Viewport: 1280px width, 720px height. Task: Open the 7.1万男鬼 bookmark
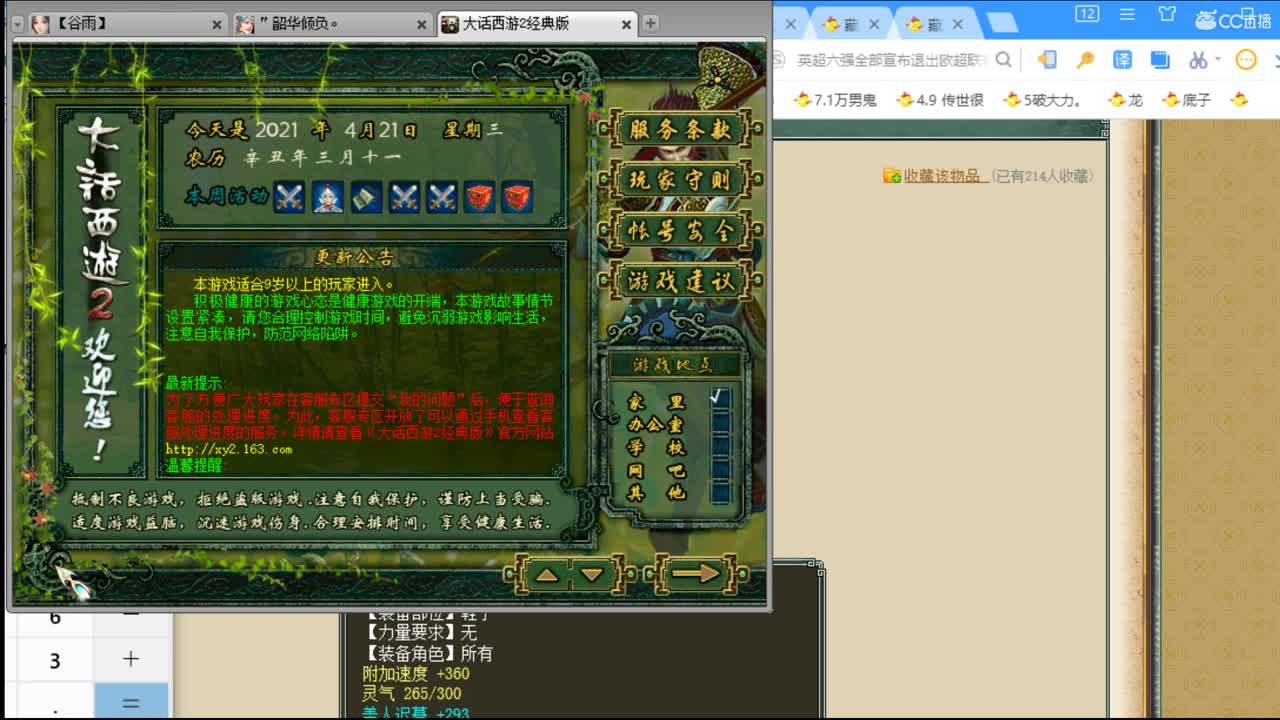(836, 99)
